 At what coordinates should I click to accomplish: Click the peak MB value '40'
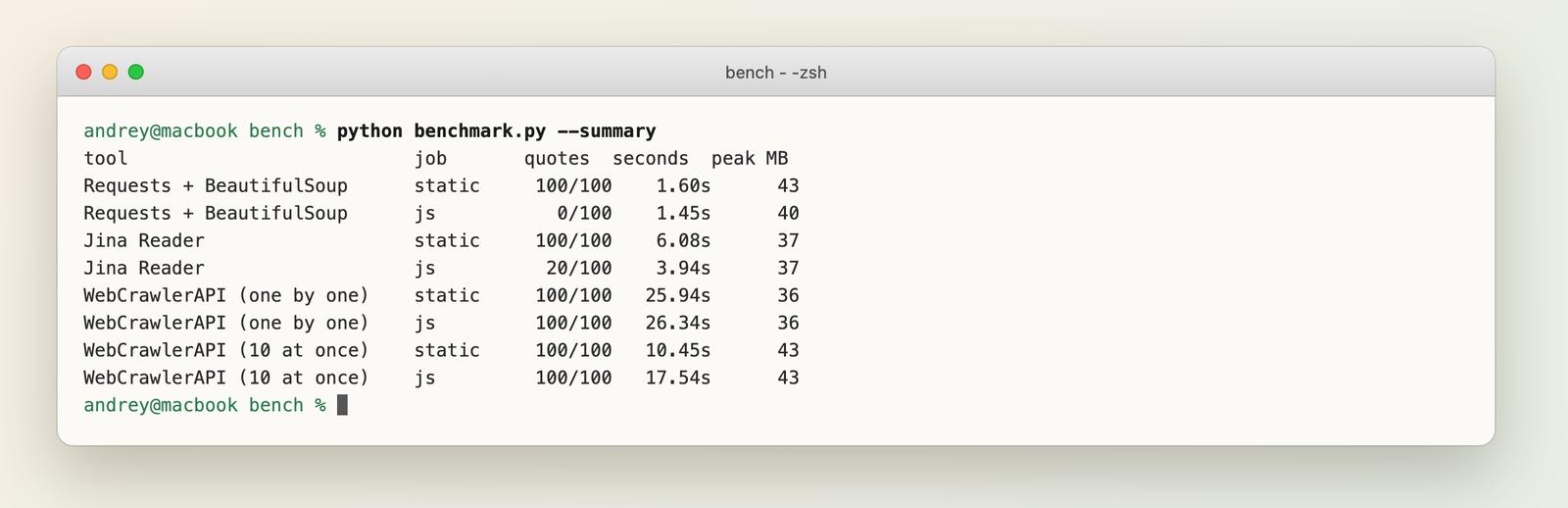(788, 214)
